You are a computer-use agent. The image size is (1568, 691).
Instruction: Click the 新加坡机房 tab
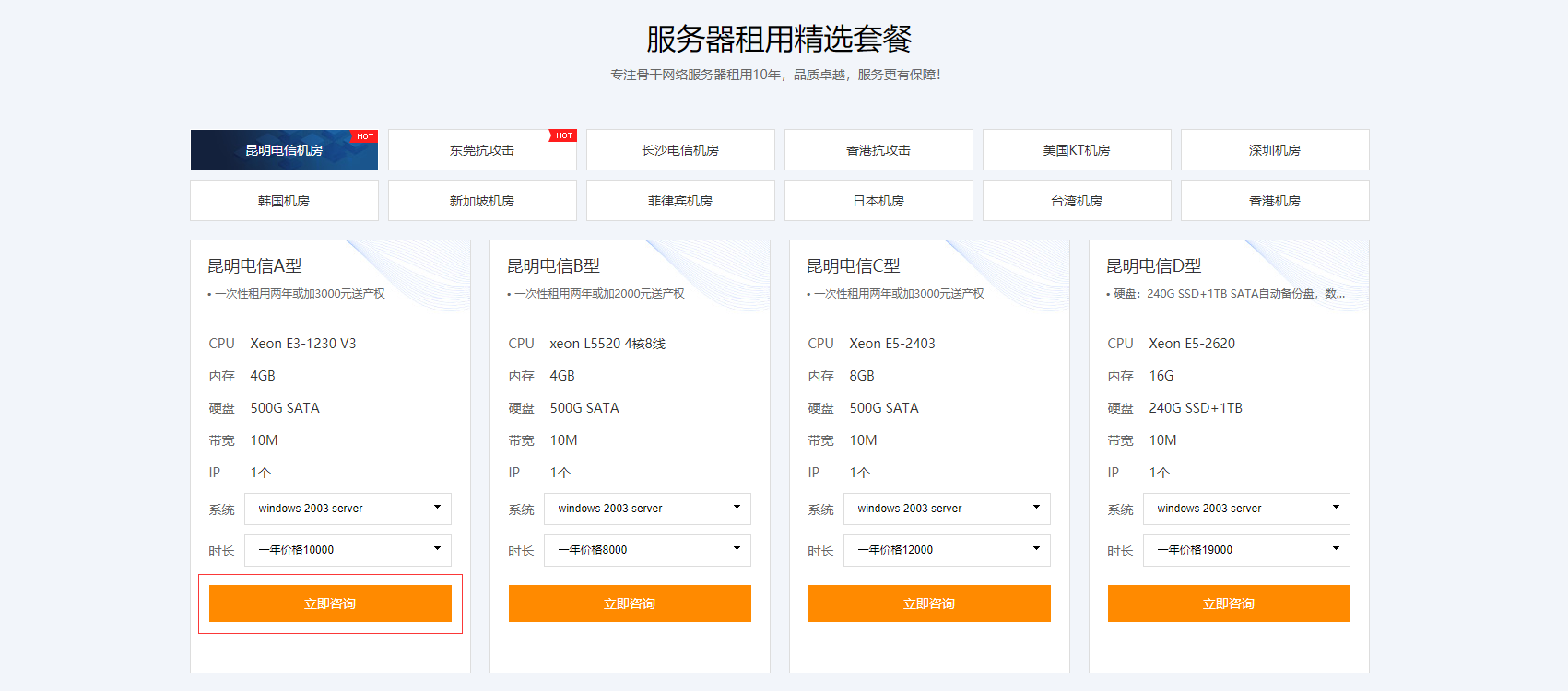tap(482, 201)
